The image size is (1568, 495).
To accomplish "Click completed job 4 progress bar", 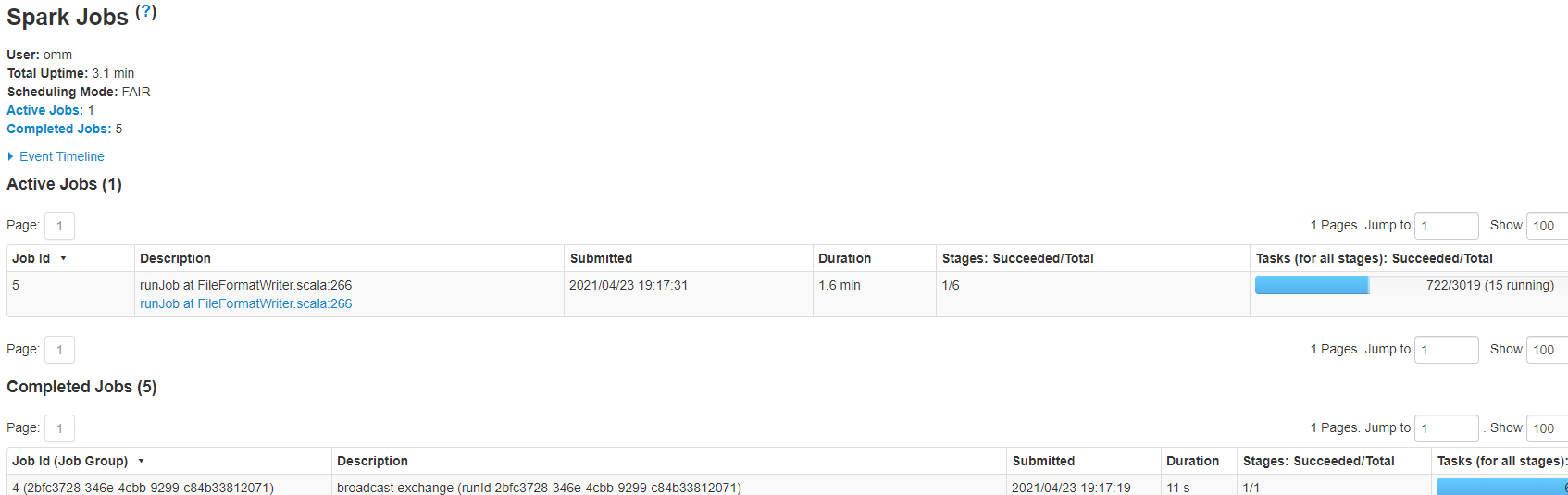I will tap(1501, 487).
